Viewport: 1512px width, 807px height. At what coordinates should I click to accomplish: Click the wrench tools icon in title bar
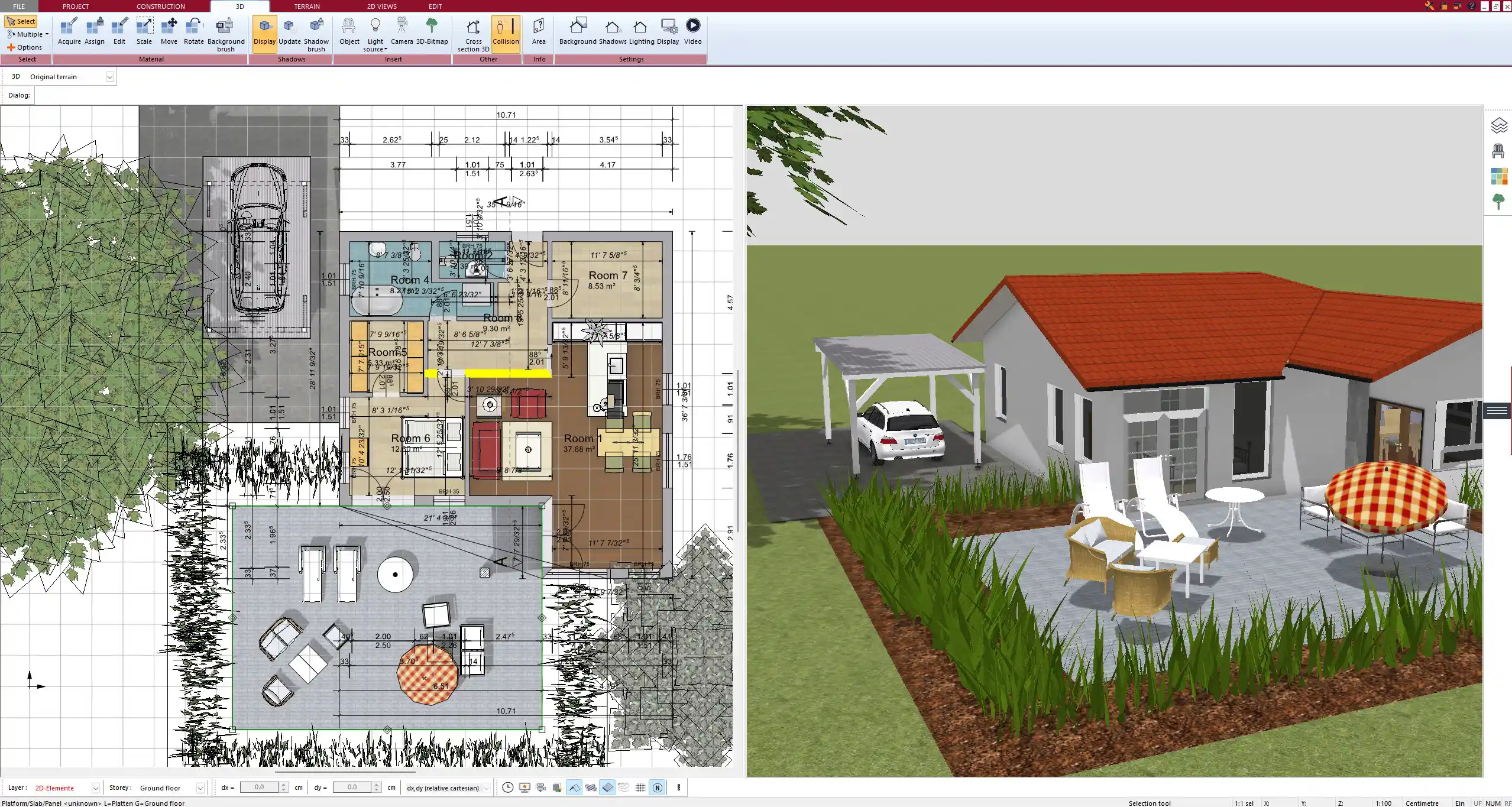1429,6
